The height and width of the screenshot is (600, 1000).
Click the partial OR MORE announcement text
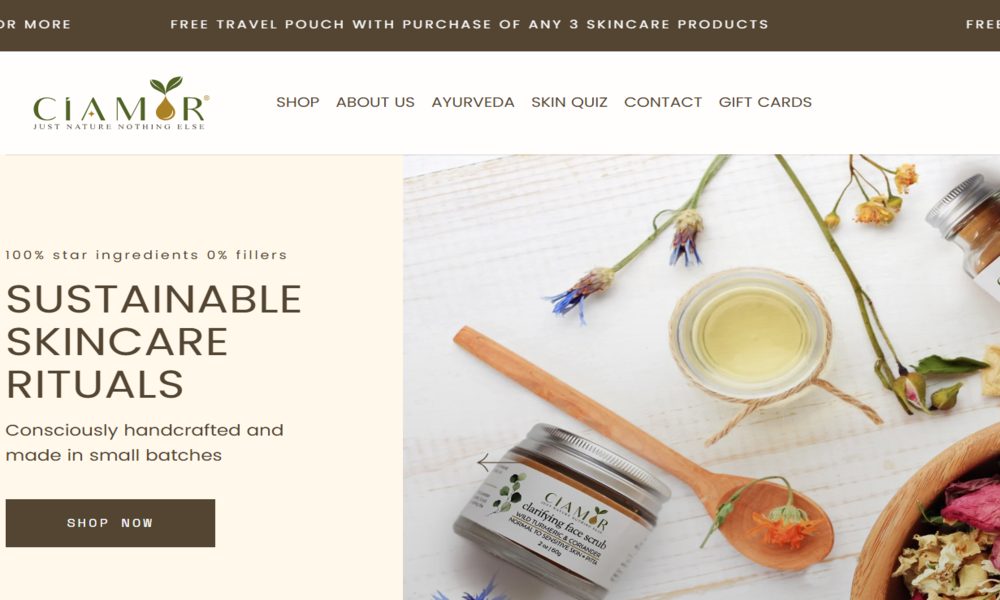coord(35,24)
